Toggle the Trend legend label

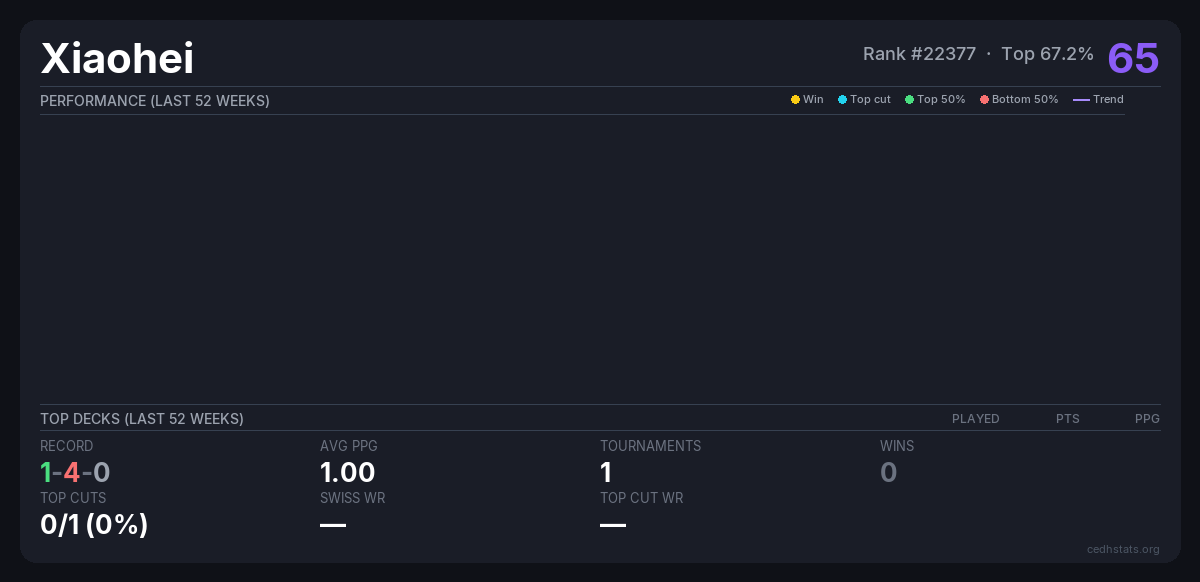point(1108,100)
